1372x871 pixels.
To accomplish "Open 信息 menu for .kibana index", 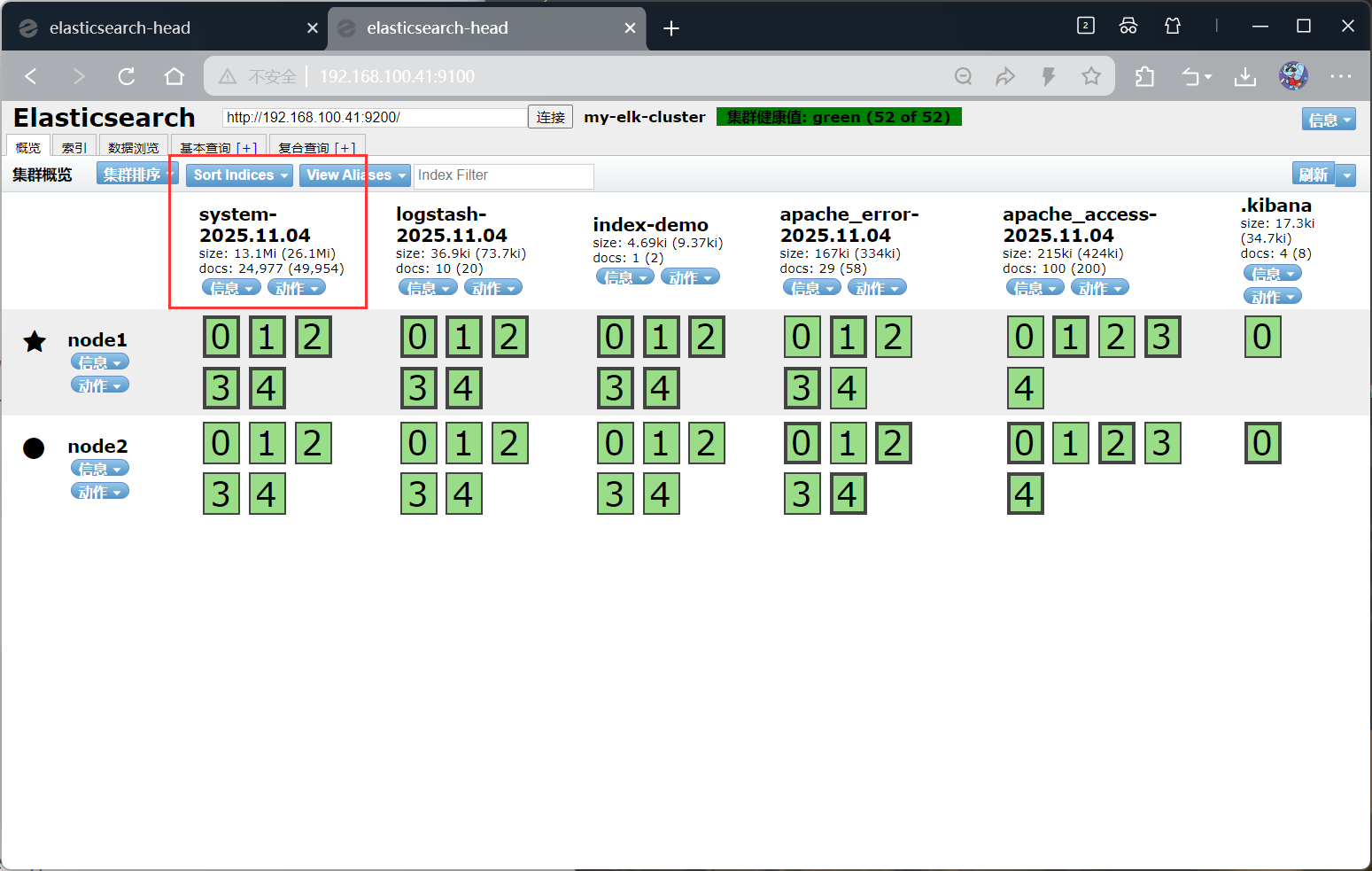I will pyautogui.click(x=1273, y=274).
